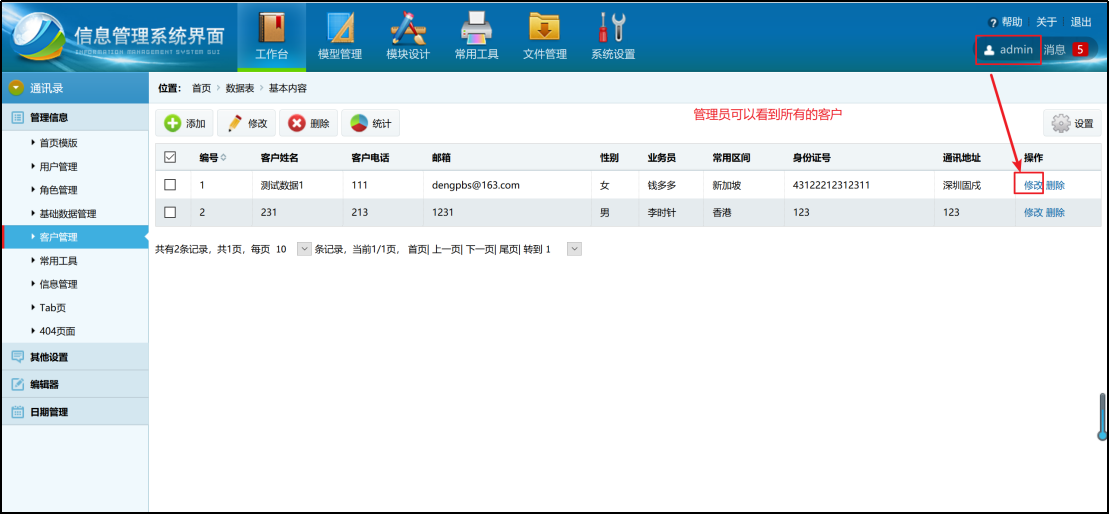
Task: Click the 尾页 pagination link
Action: [x=508, y=249]
